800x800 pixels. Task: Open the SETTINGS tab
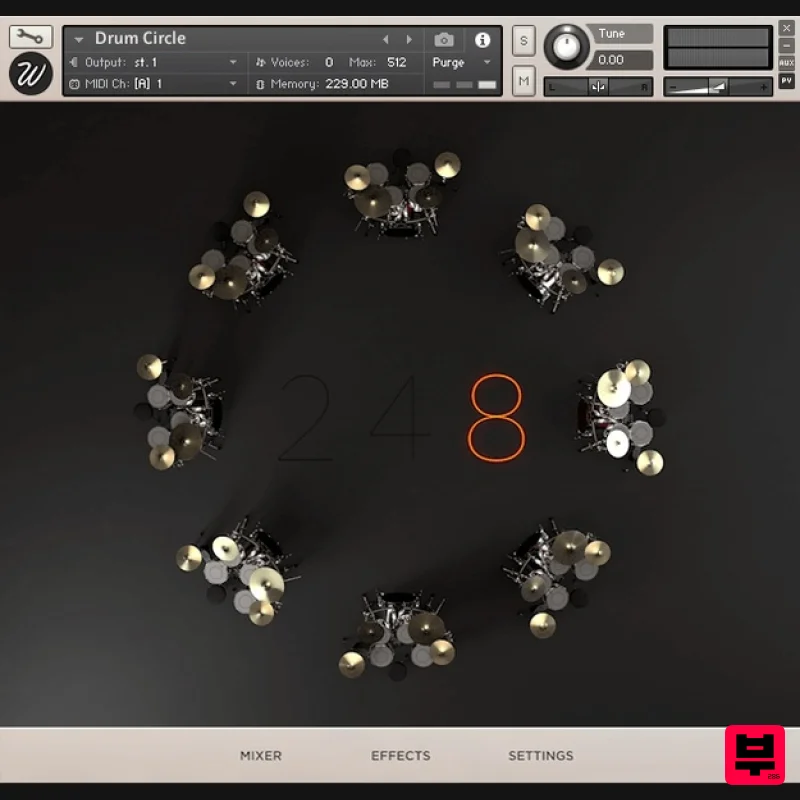click(x=540, y=756)
